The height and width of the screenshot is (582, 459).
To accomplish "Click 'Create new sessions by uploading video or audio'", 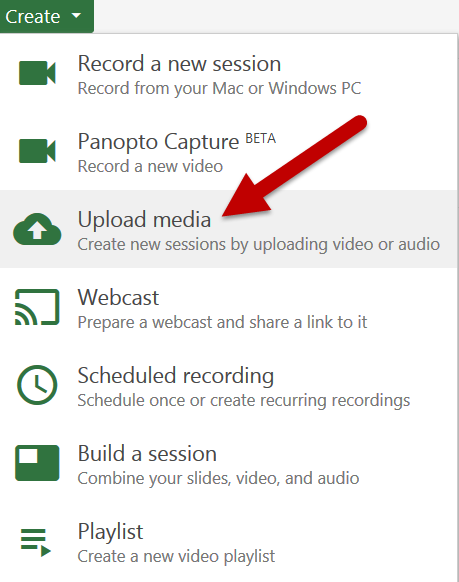I will (259, 244).
